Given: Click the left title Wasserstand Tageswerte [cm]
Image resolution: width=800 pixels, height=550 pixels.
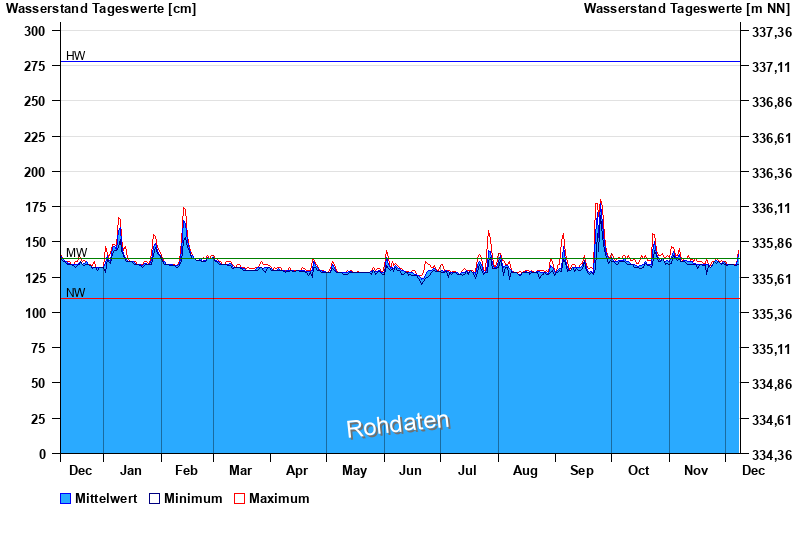Looking at the screenshot, I should (101, 9).
